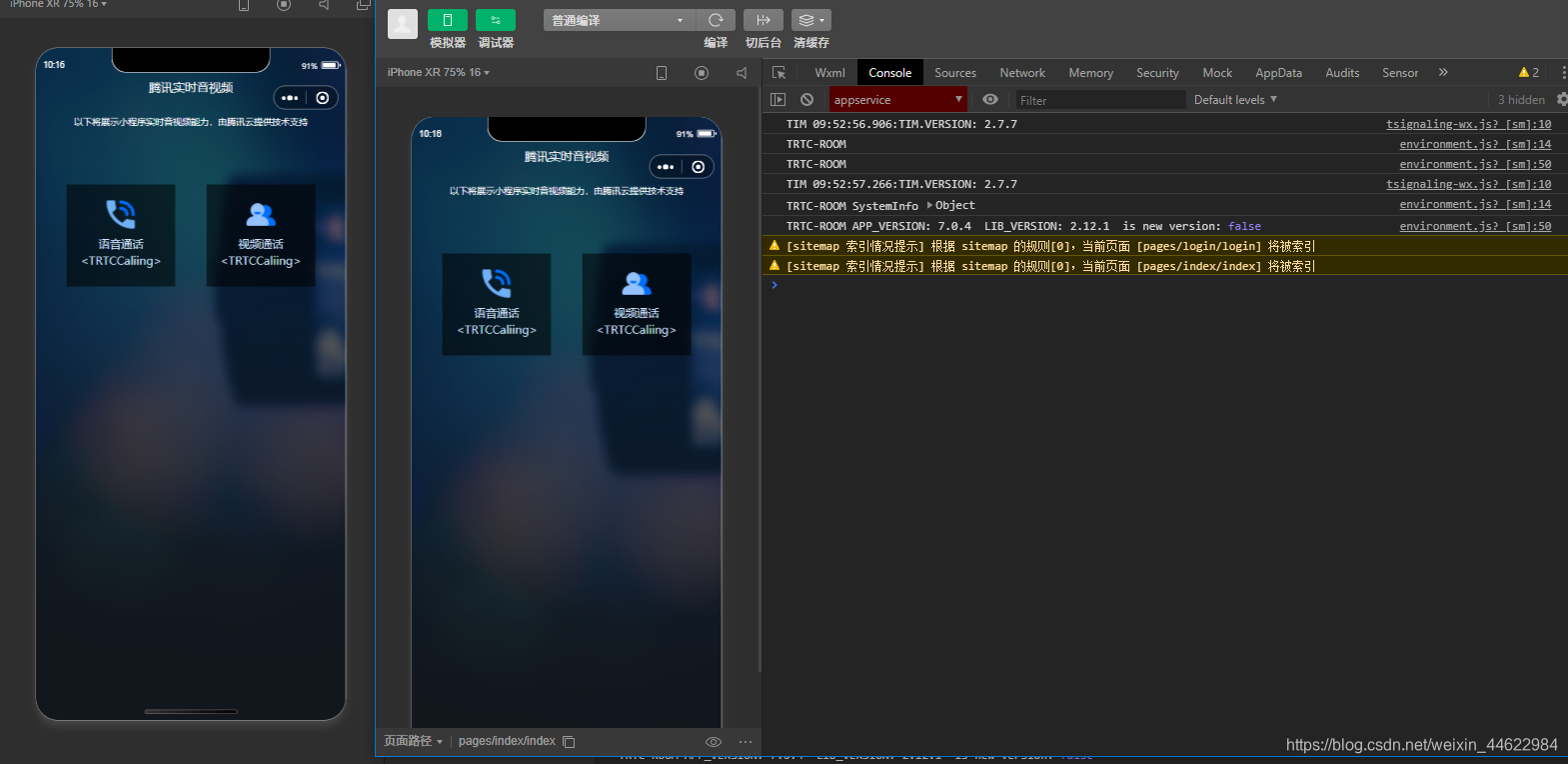Mute the docked simulator sound icon
The height and width of the screenshot is (764, 1568).
742,73
